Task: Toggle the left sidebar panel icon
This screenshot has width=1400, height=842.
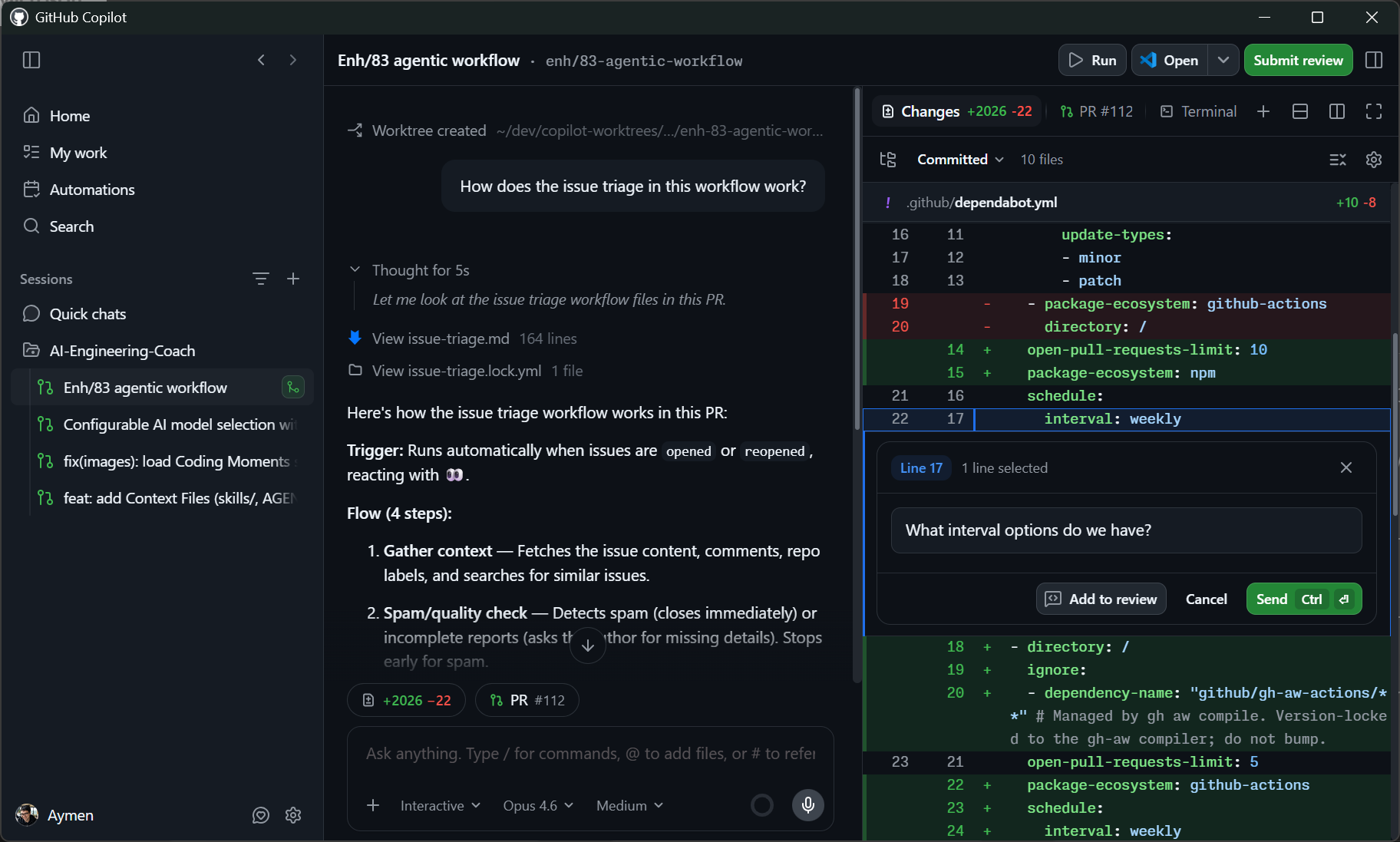Action: (31, 60)
